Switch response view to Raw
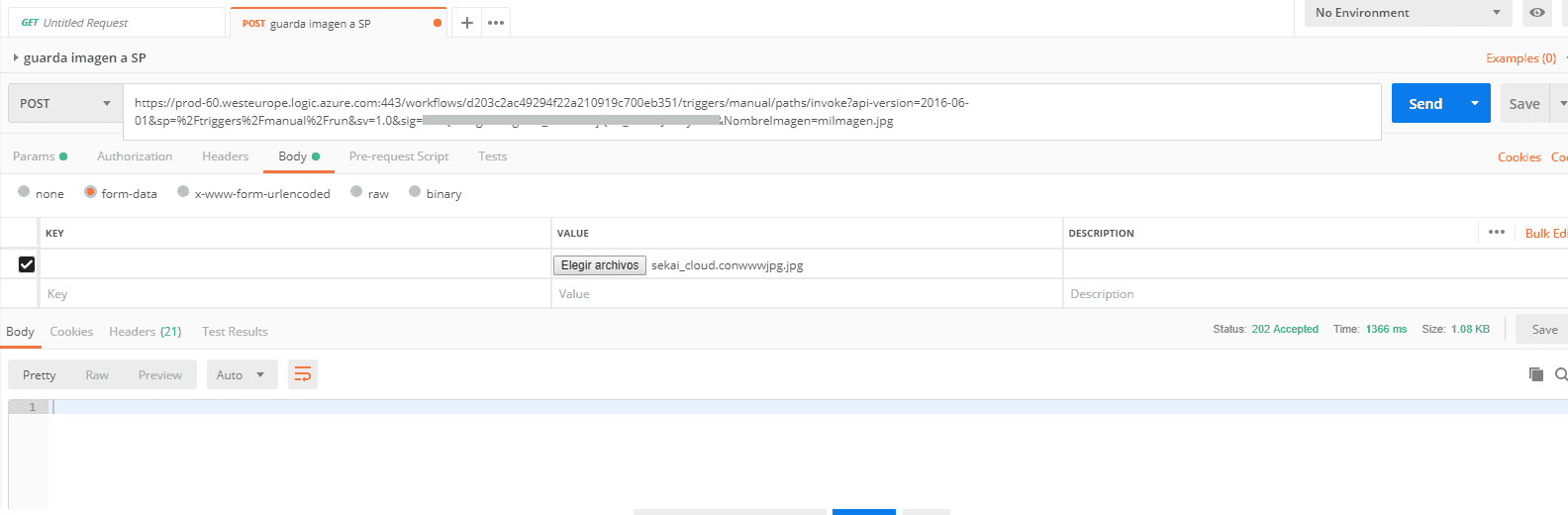 click(x=97, y=374)
